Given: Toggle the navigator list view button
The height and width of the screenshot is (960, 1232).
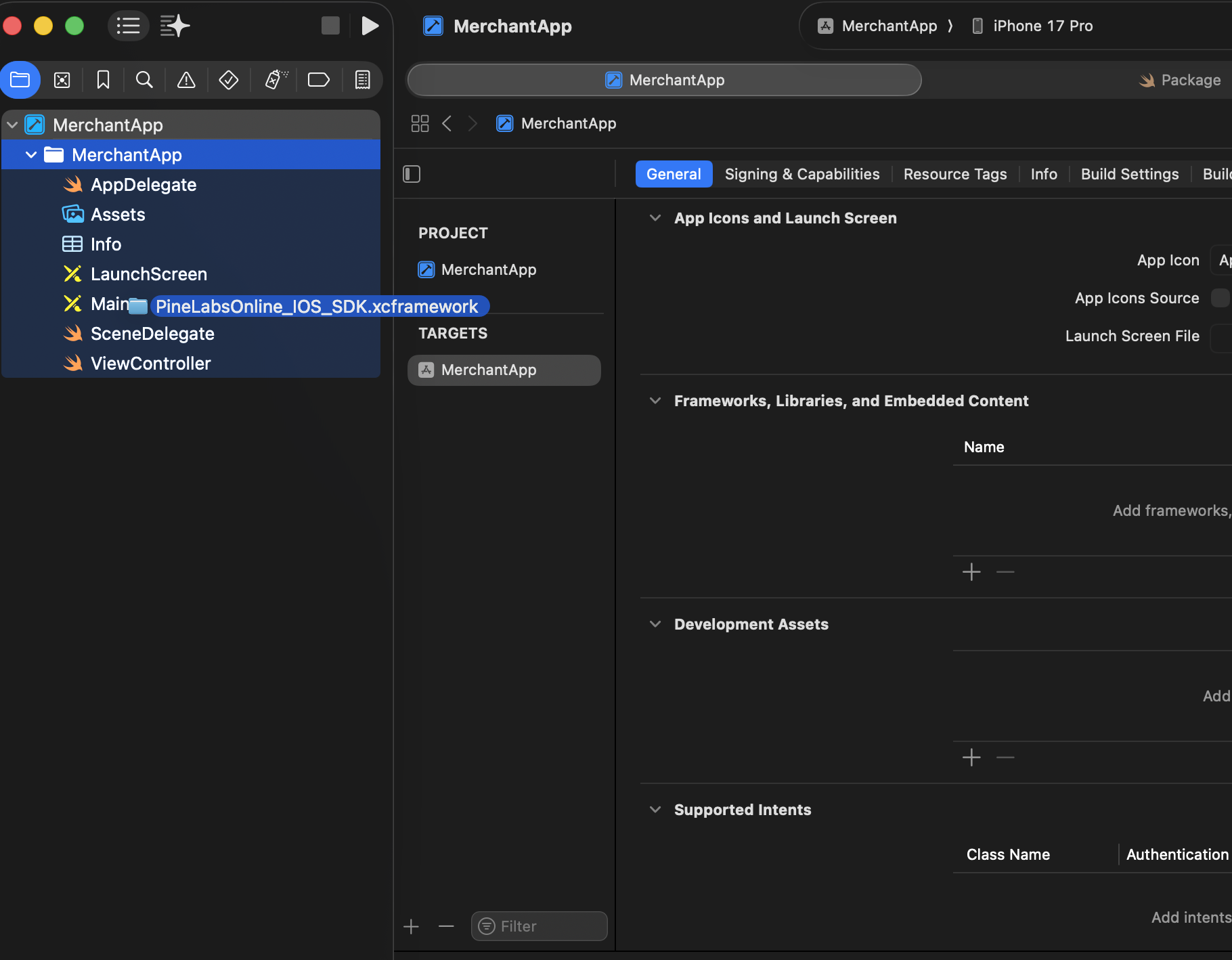Looking at the screenshot, I should click(128, 26).
